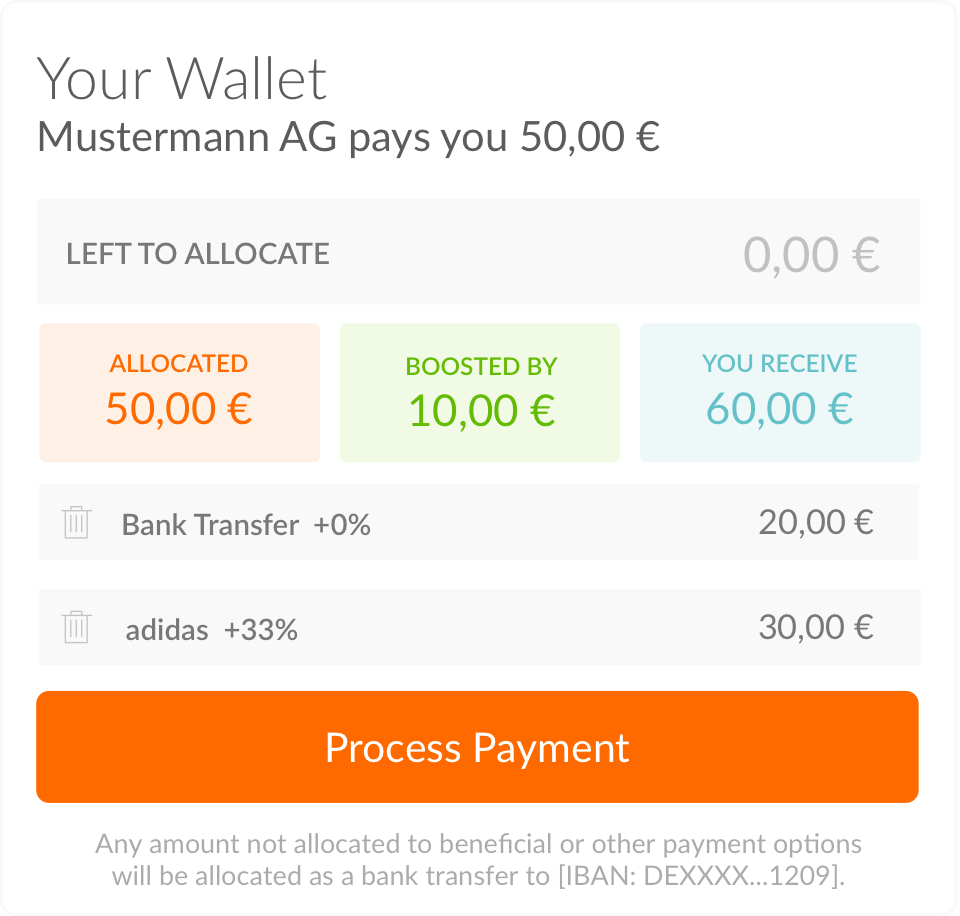This screenshot has height=916, width=960.
Task: Open the LEFT TO ALLOCATE section
Action: [x=198, y=253]
